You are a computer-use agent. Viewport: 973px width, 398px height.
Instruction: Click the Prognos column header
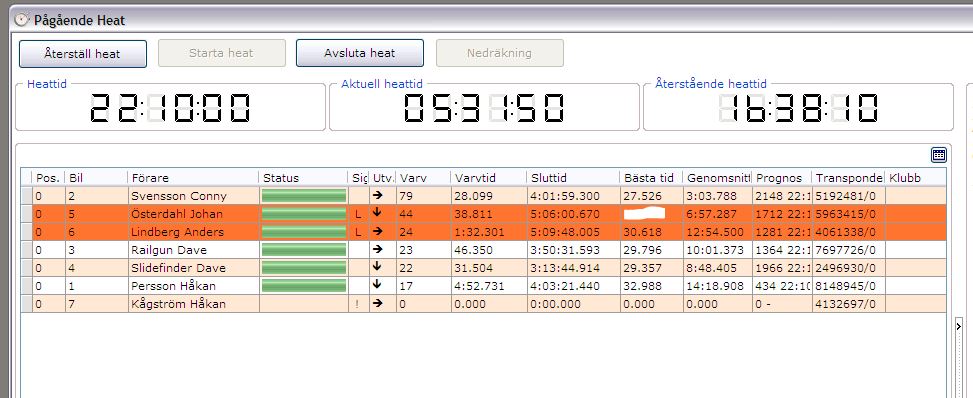click(782, 178)
